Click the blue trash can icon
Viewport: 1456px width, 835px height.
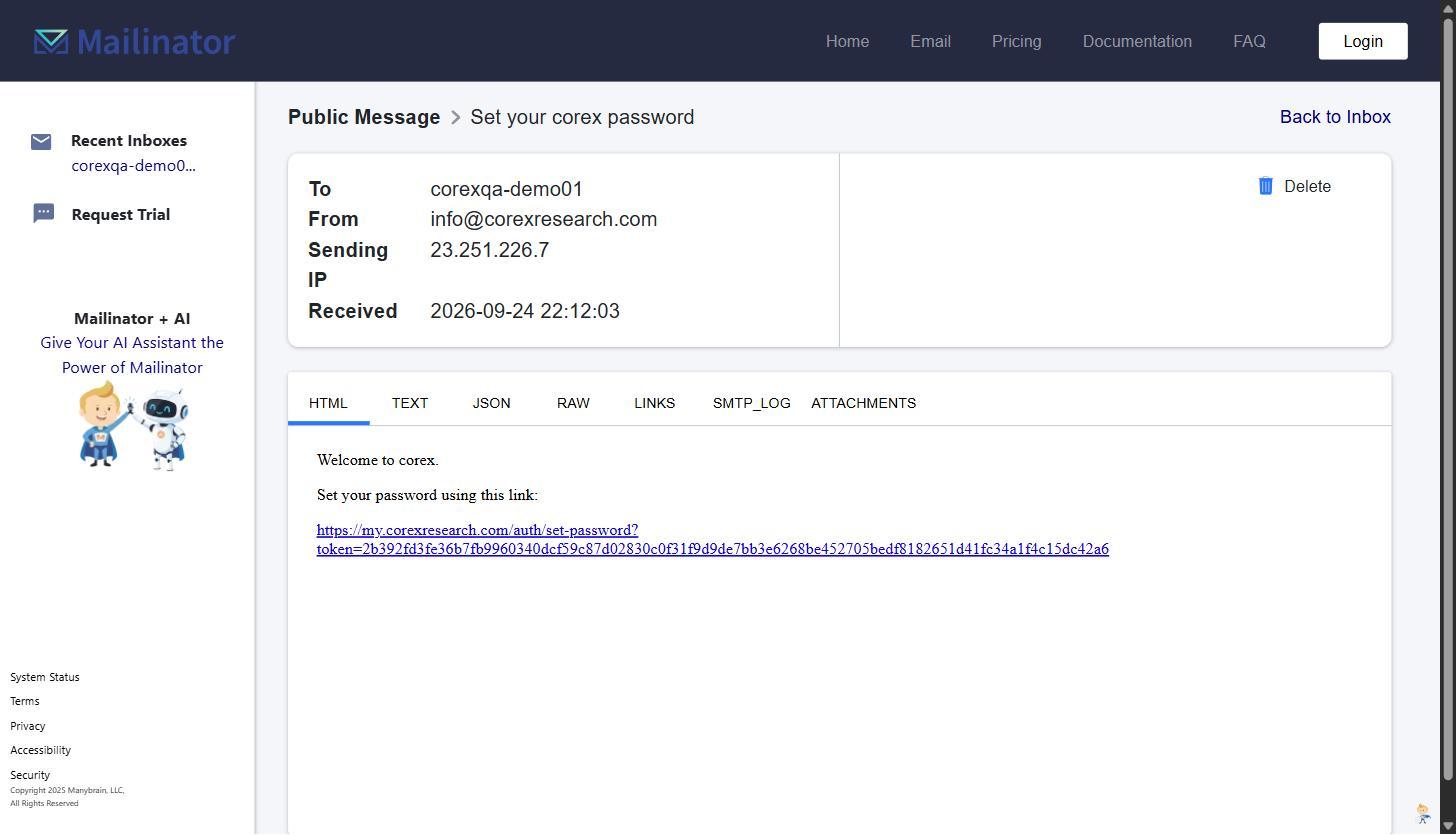tap(1265, 186)
